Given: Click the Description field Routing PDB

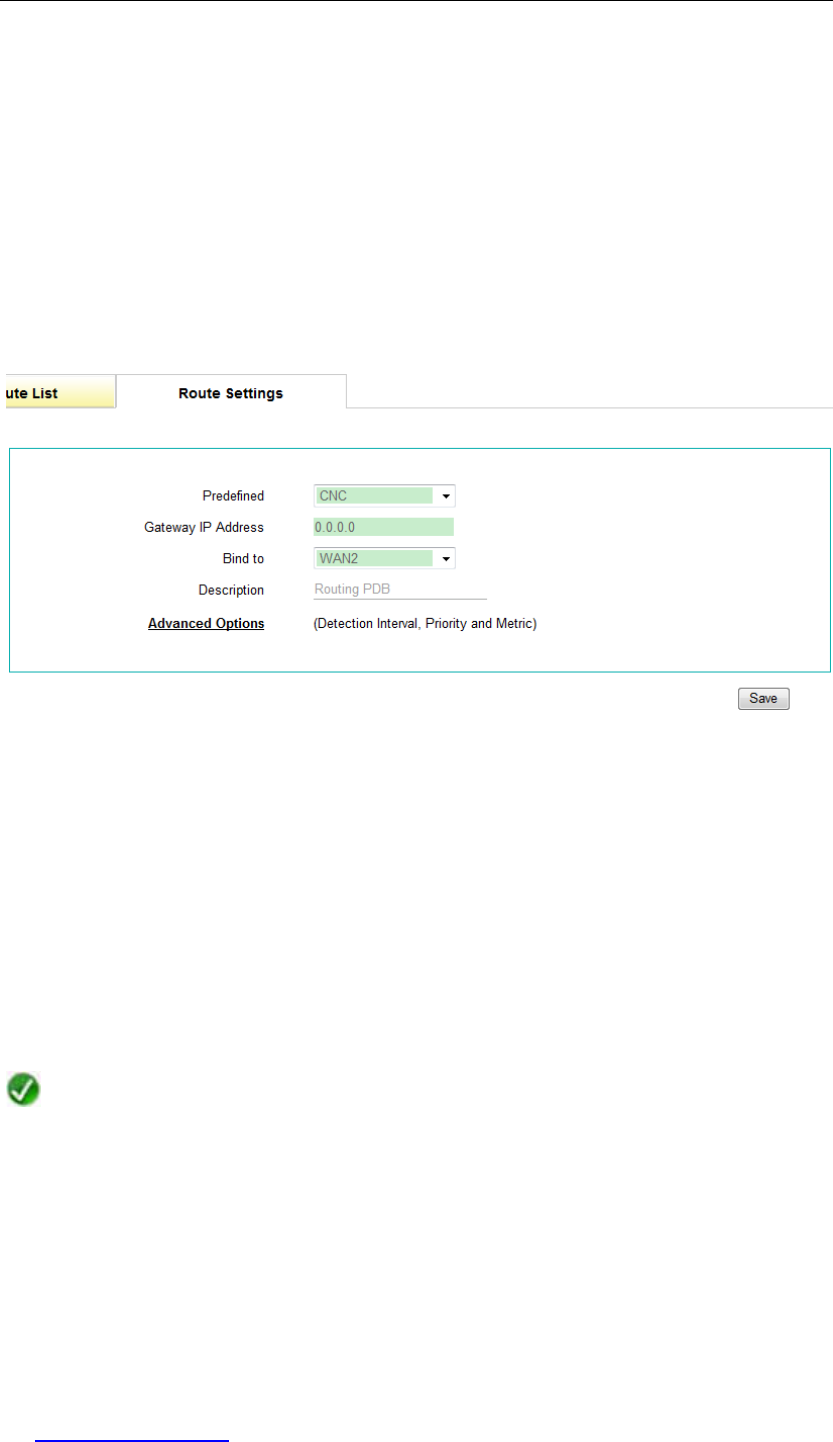Looking at the screenshot, I should click(400, 590).
